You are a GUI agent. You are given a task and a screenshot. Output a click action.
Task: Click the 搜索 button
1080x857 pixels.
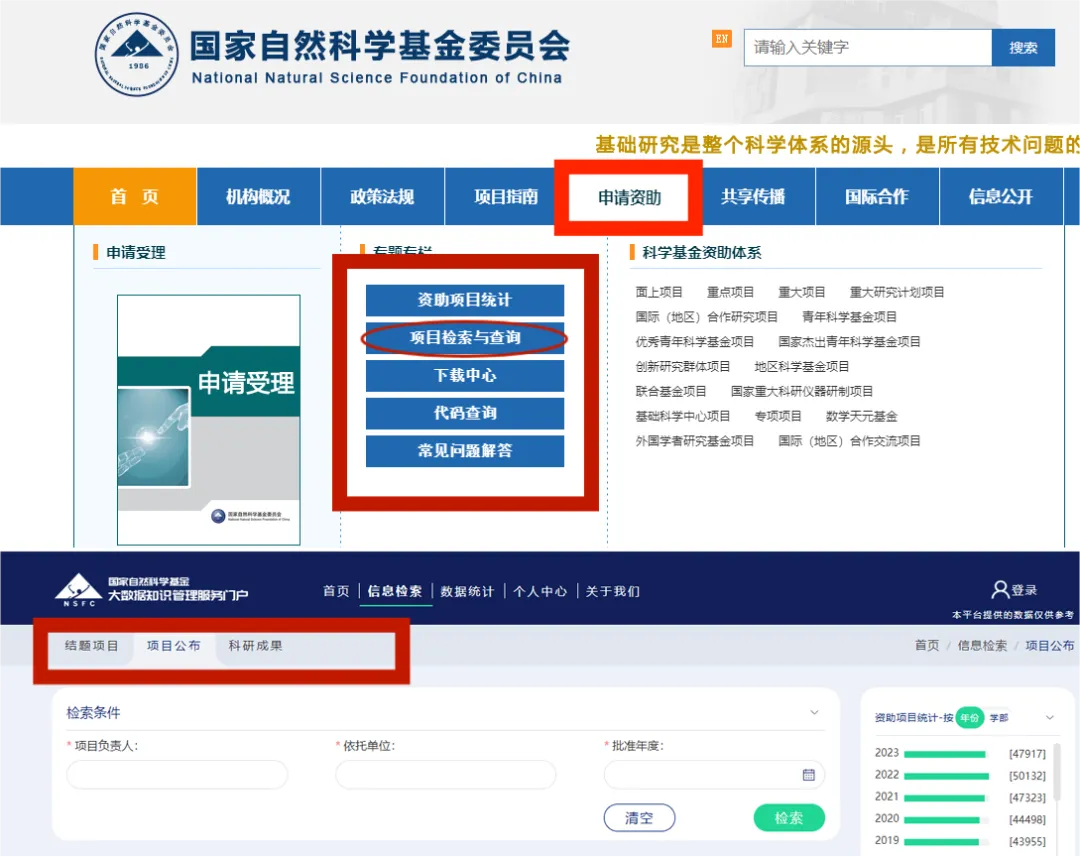click(x=1023, y=48)
